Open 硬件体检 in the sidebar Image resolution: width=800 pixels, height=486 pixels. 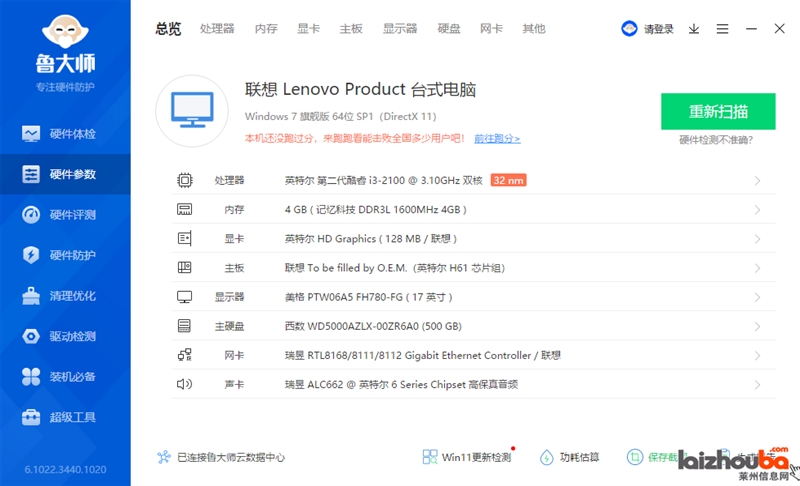(x=64, y=133)
